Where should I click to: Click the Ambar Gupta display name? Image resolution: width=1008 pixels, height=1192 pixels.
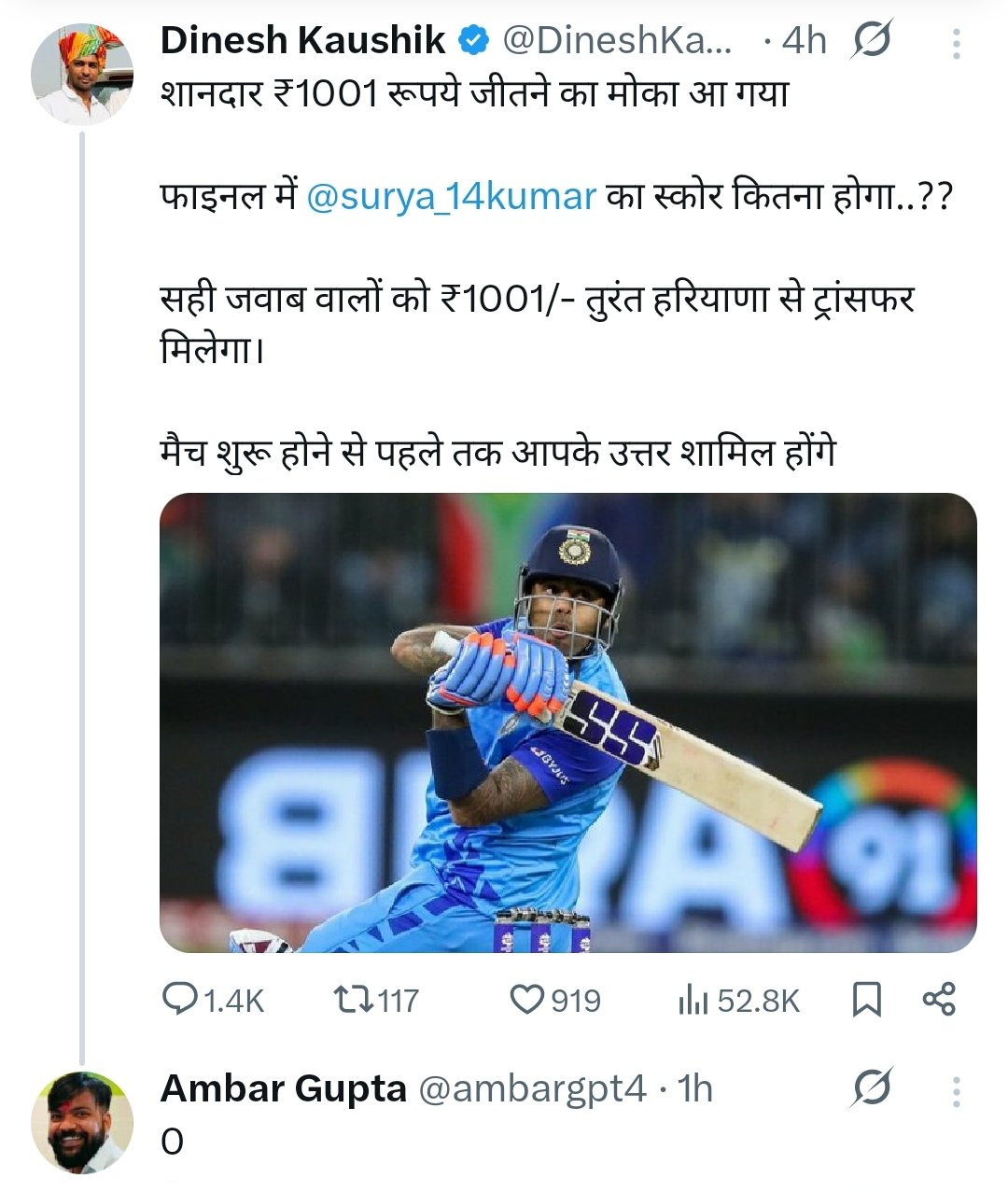(283, 1088)
